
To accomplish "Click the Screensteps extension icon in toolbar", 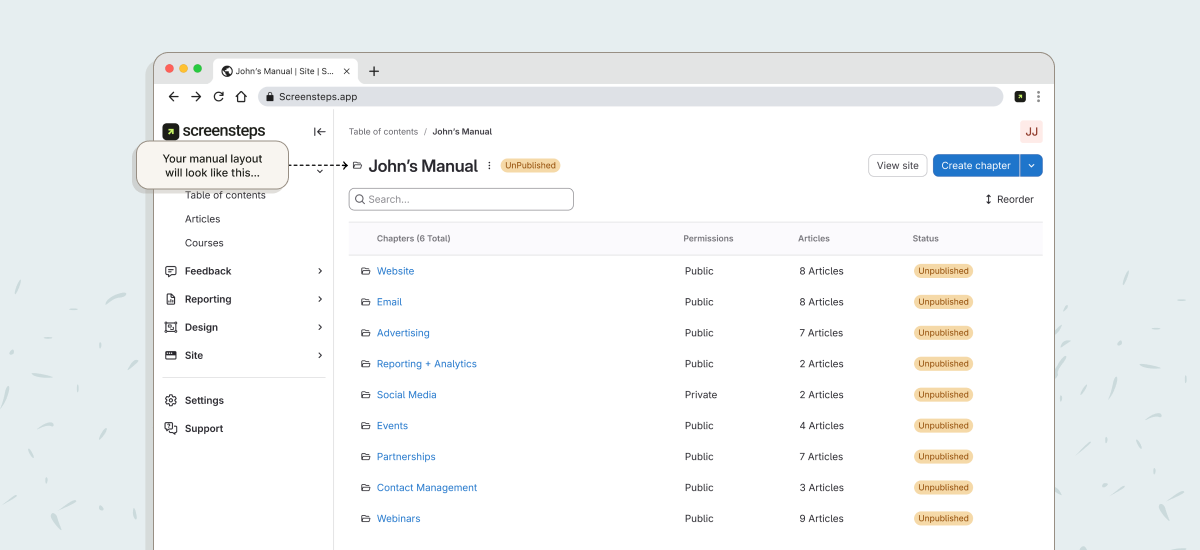I will 1019,97.
